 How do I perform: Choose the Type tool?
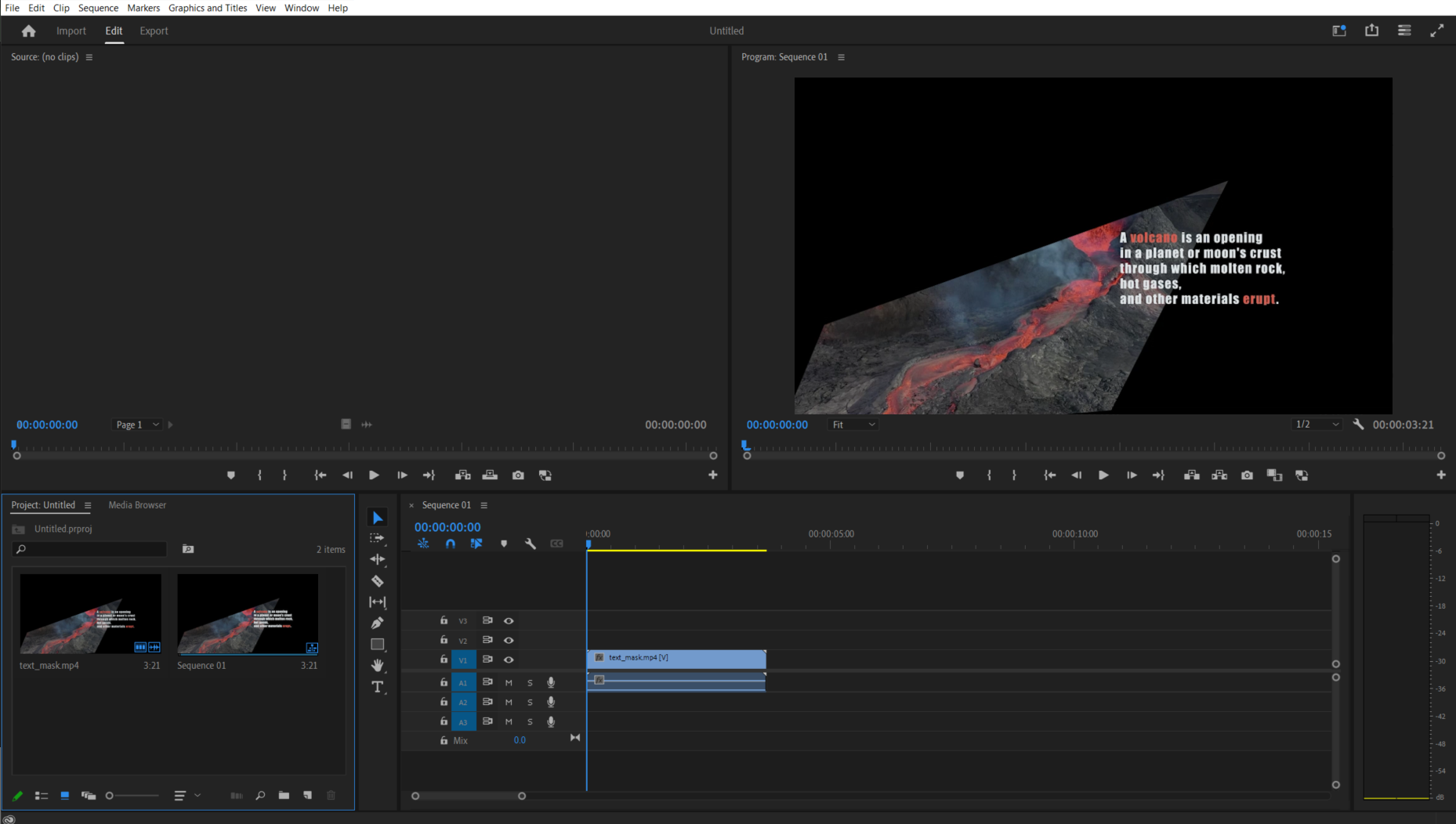pos(378,687)
